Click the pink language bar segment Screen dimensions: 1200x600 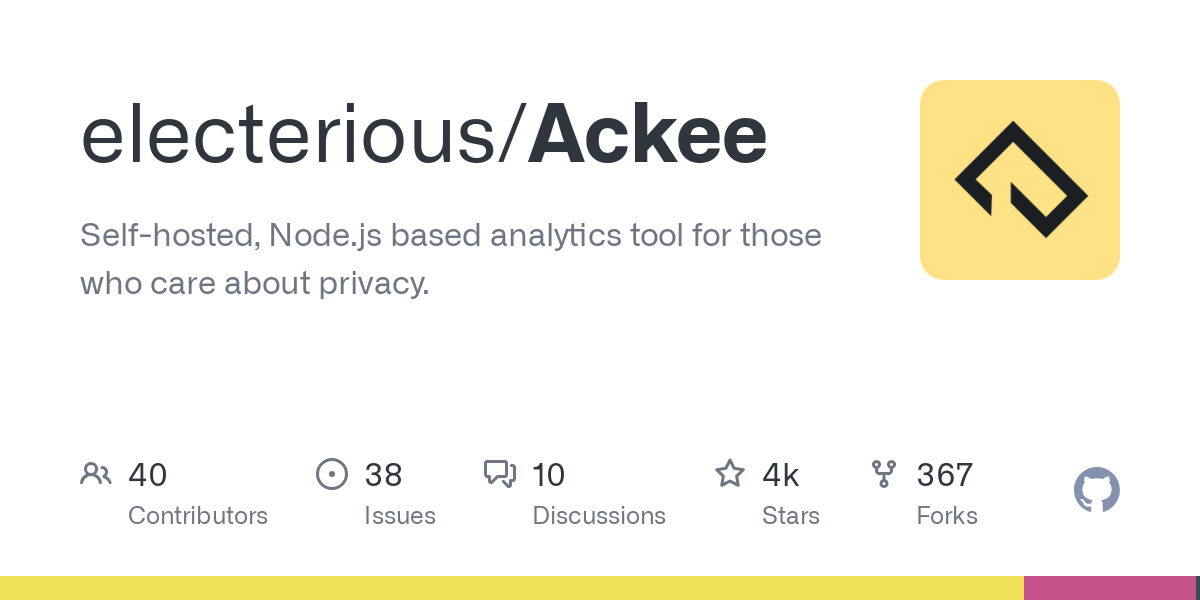(x=1109, y=588)
